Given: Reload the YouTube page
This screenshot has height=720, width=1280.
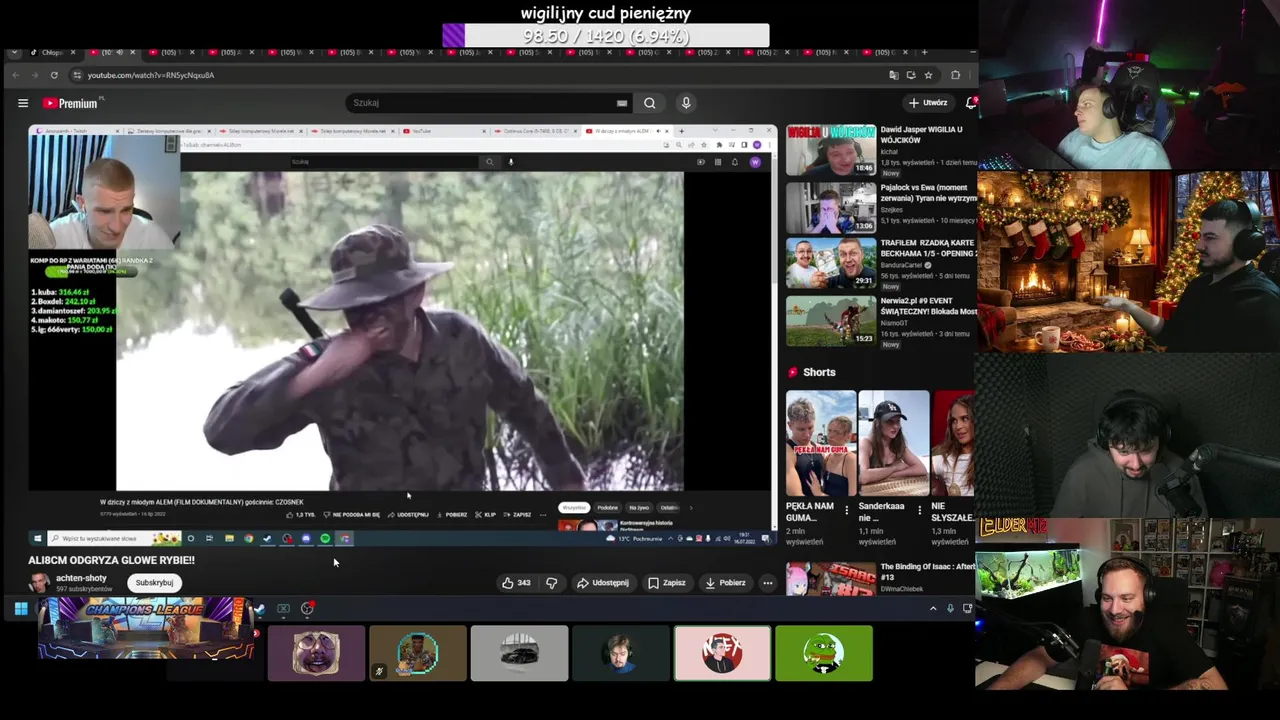Looking at the screenshot, I should point(54,75).
